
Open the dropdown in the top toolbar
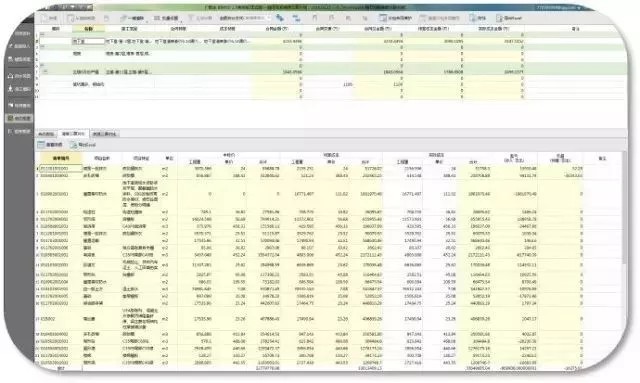click(244, 18)
